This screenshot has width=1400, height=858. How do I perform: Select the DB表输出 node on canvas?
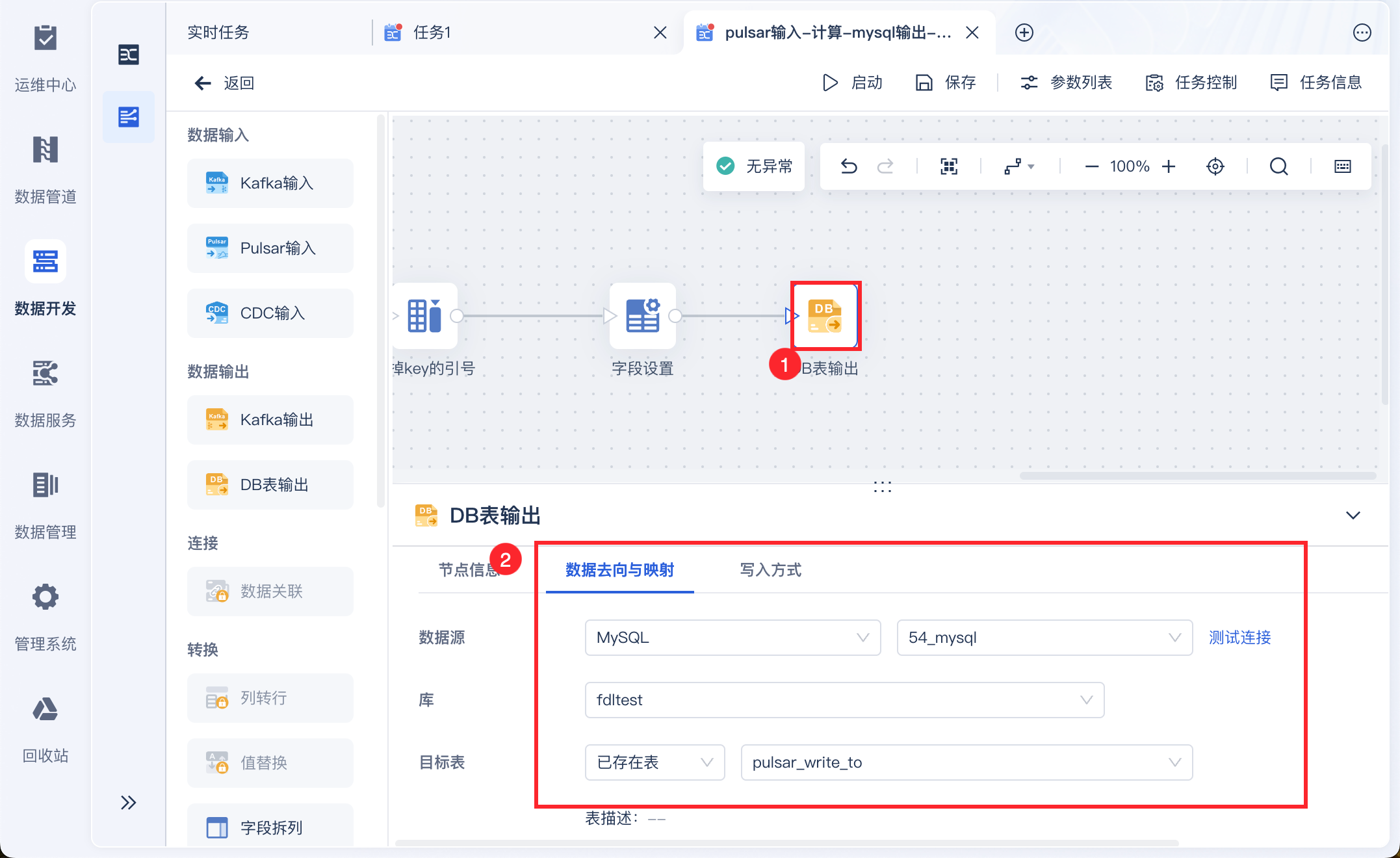coord(825,317)
